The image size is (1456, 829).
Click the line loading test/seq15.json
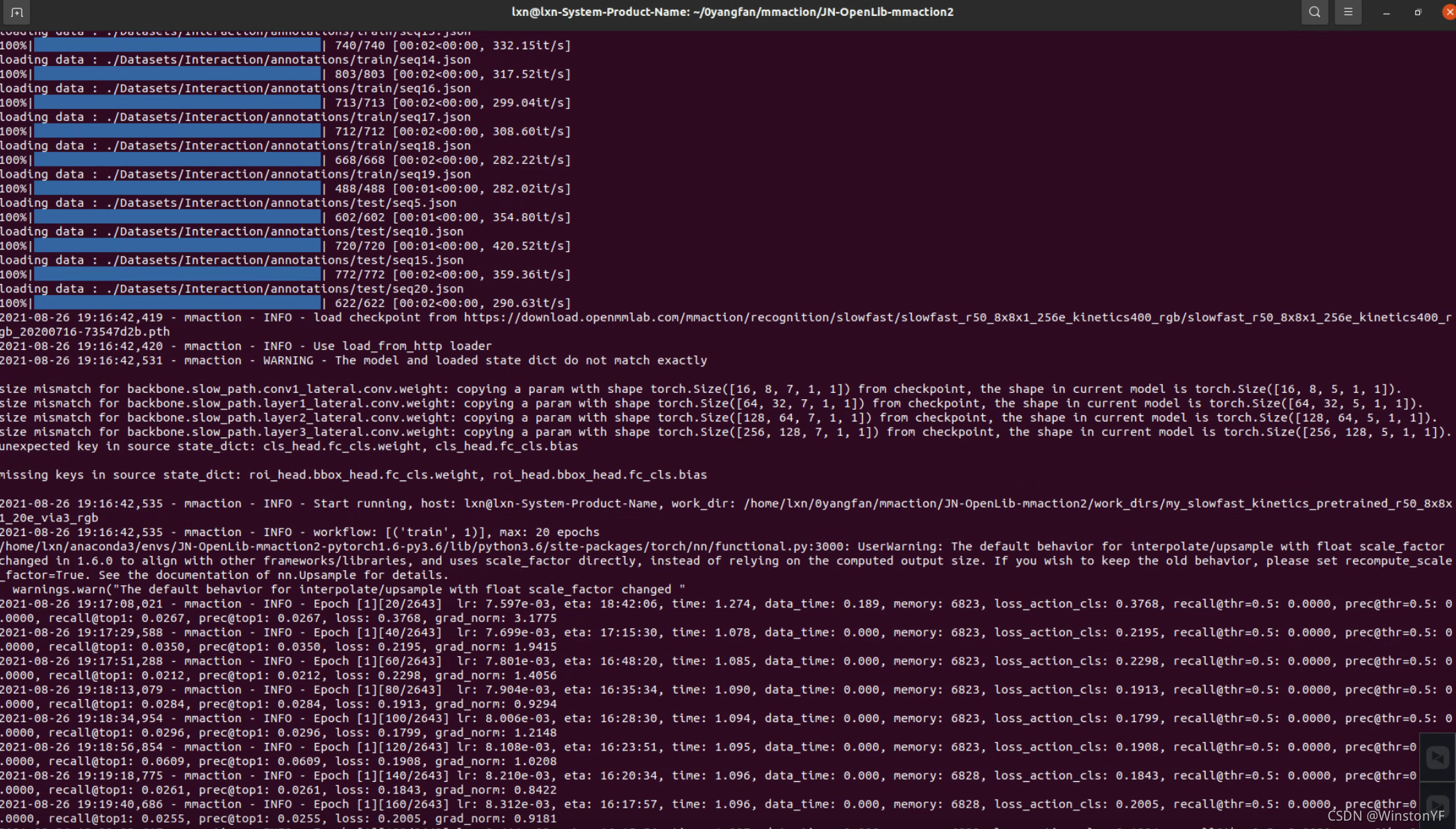pos(232,260)
